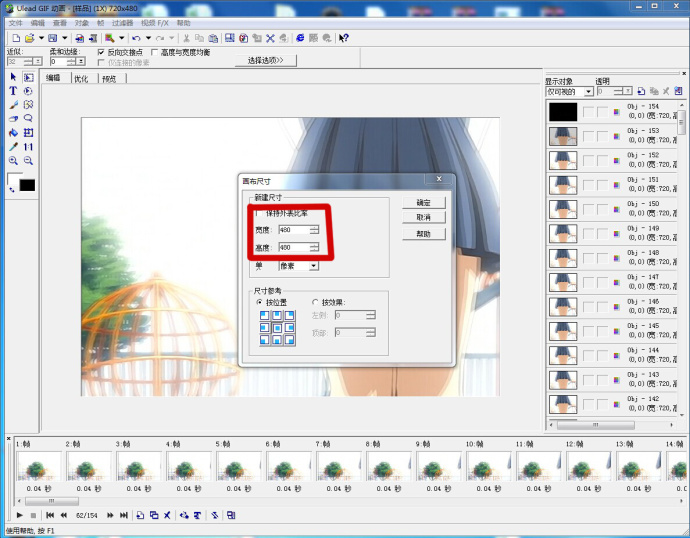Click the delete frame icon
Screen dimensions: 690x538
tap(167, 515)
